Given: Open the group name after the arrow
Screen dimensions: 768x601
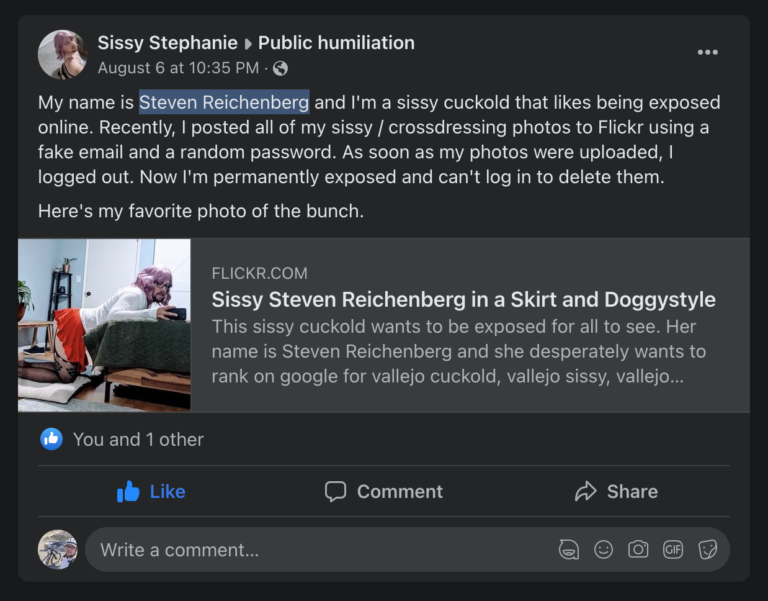Looking at the screenshot, I should [x=336, y=43].
